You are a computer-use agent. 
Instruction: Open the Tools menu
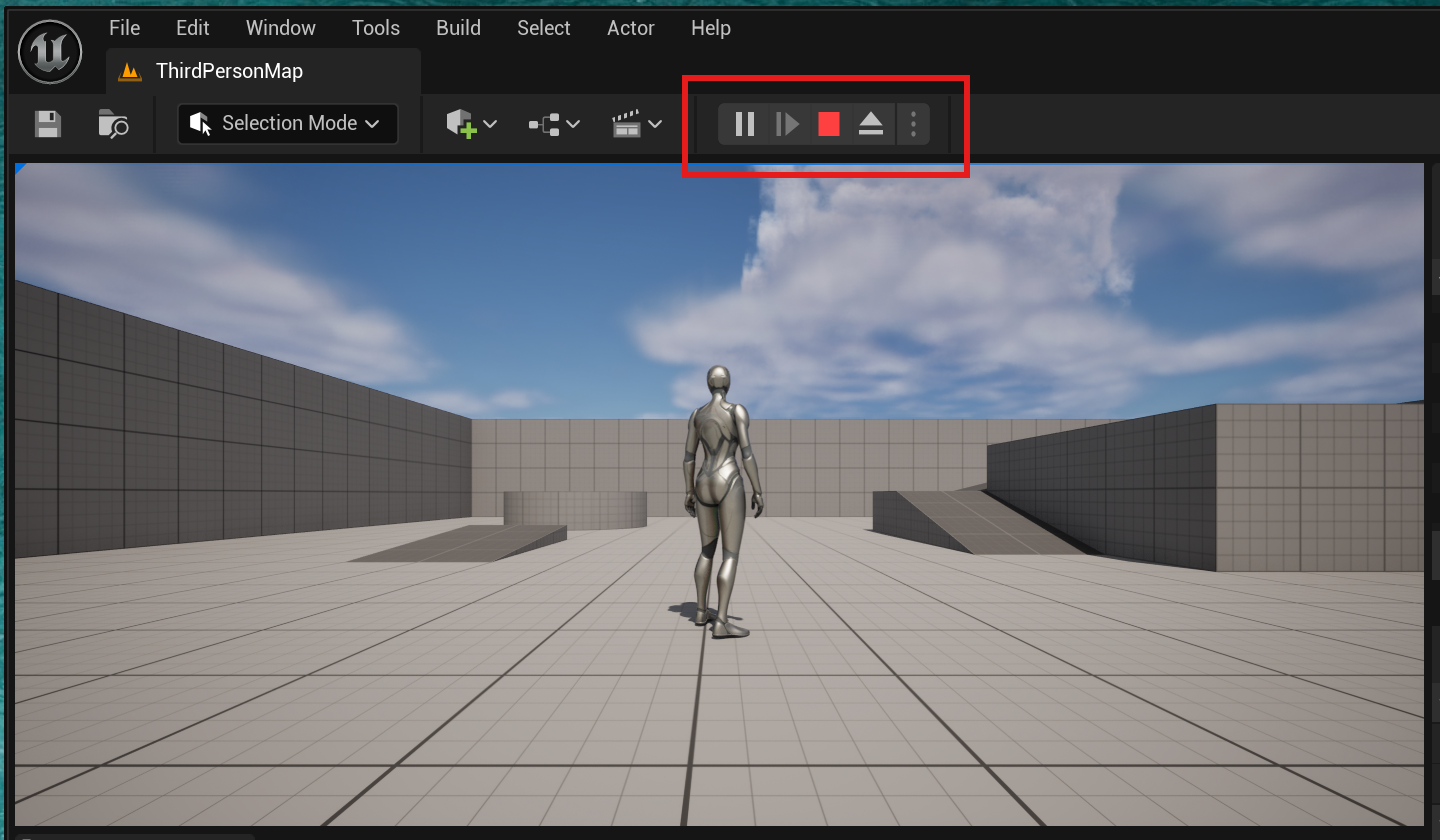[x=376, y=28]
